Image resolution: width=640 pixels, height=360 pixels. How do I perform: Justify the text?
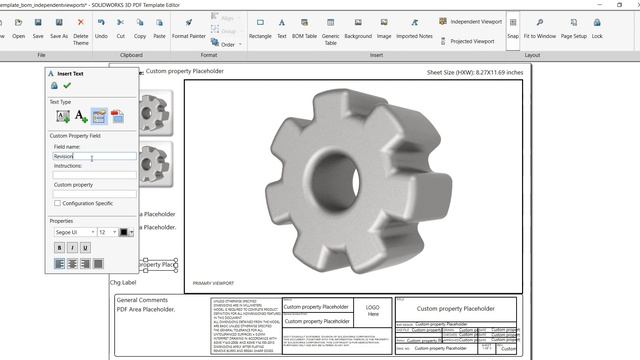tap(98, 264)
